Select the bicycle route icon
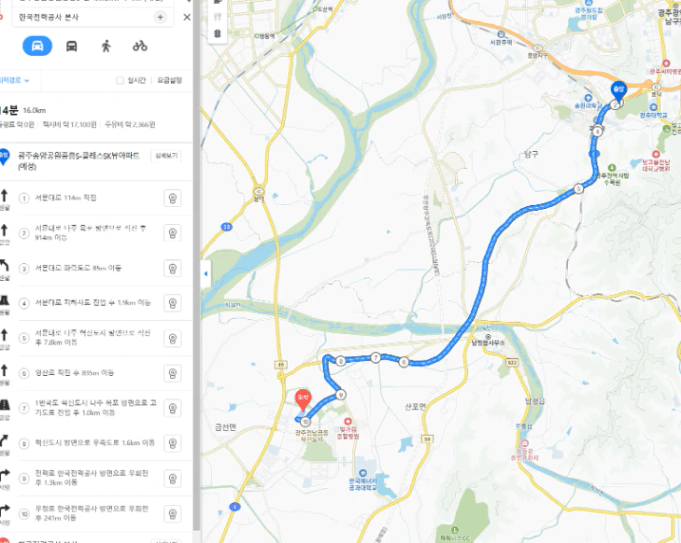This screenshot has height=543, width=681. [140, 46]
